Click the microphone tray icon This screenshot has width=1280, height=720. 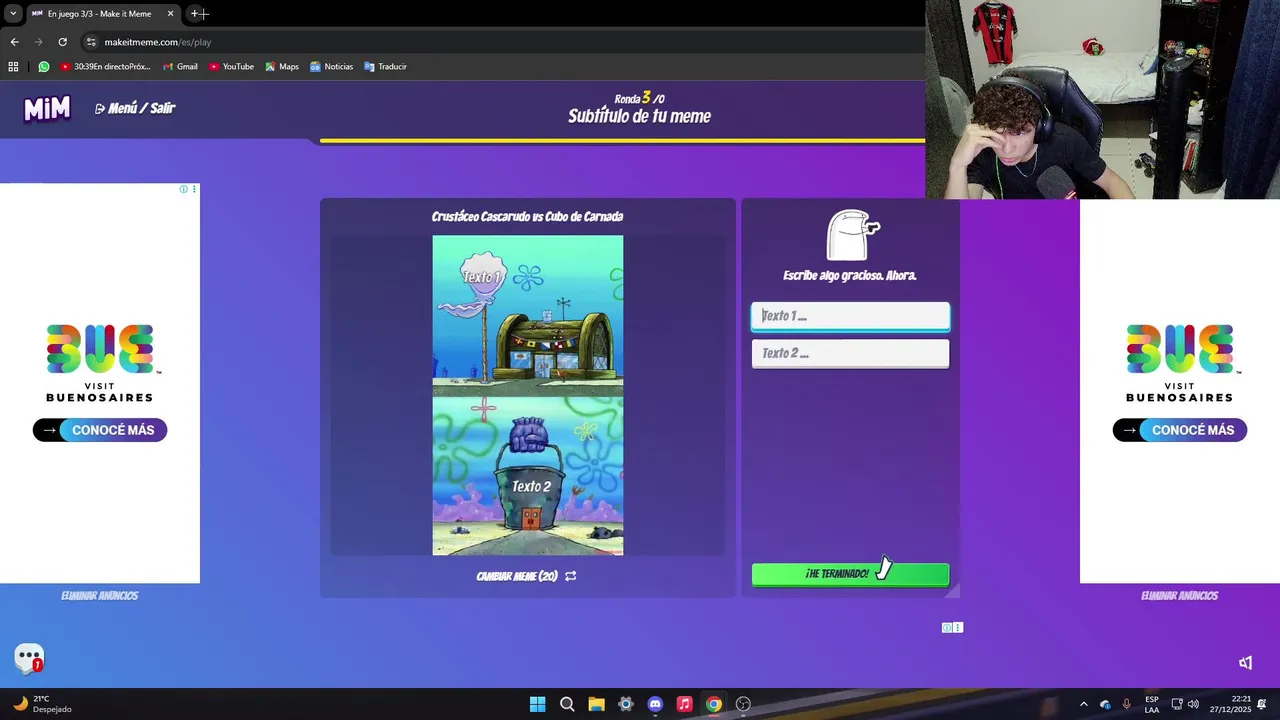coord(1127,704)
